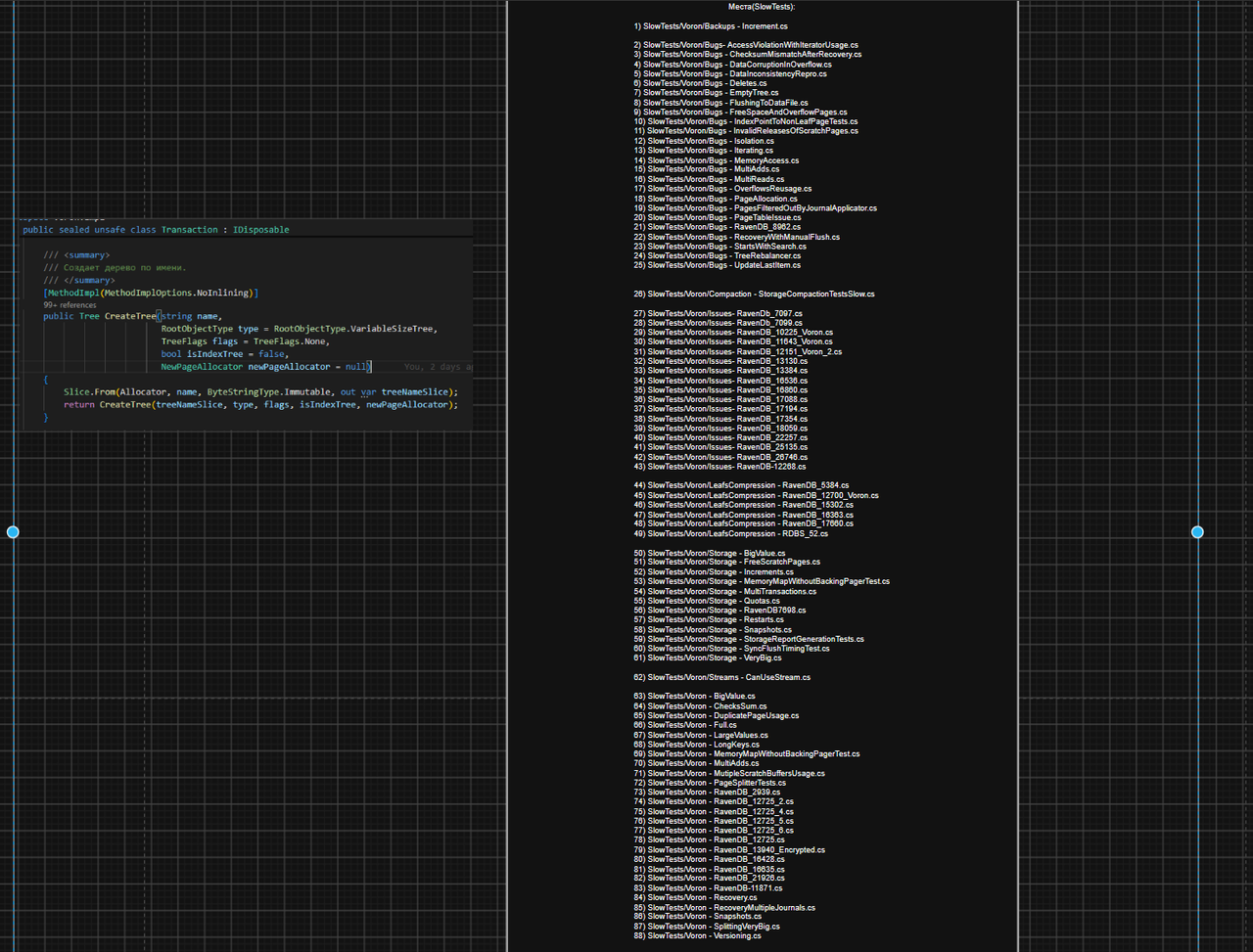1253x952 pixels.
Task: Click the 'Voron - Recovery.cs' line
Action: (696, 897)
